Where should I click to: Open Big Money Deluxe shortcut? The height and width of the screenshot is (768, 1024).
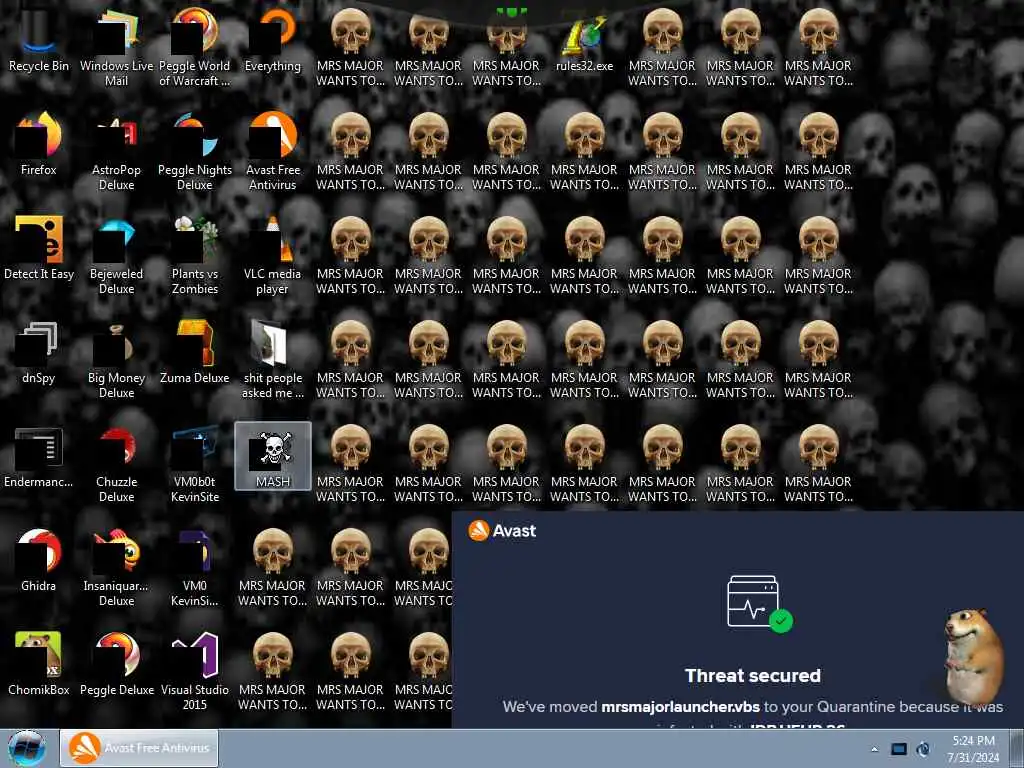click(116, 360)
